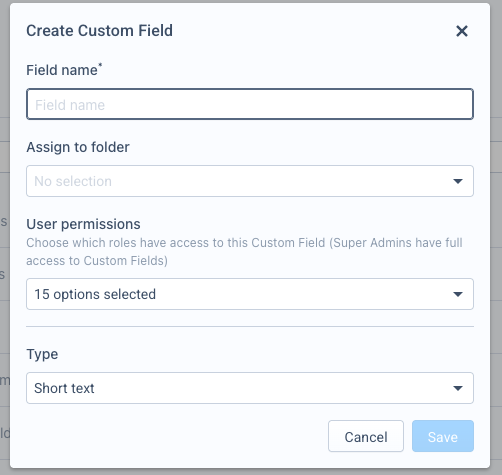Select the Create Custom Field title

point(99,31)
